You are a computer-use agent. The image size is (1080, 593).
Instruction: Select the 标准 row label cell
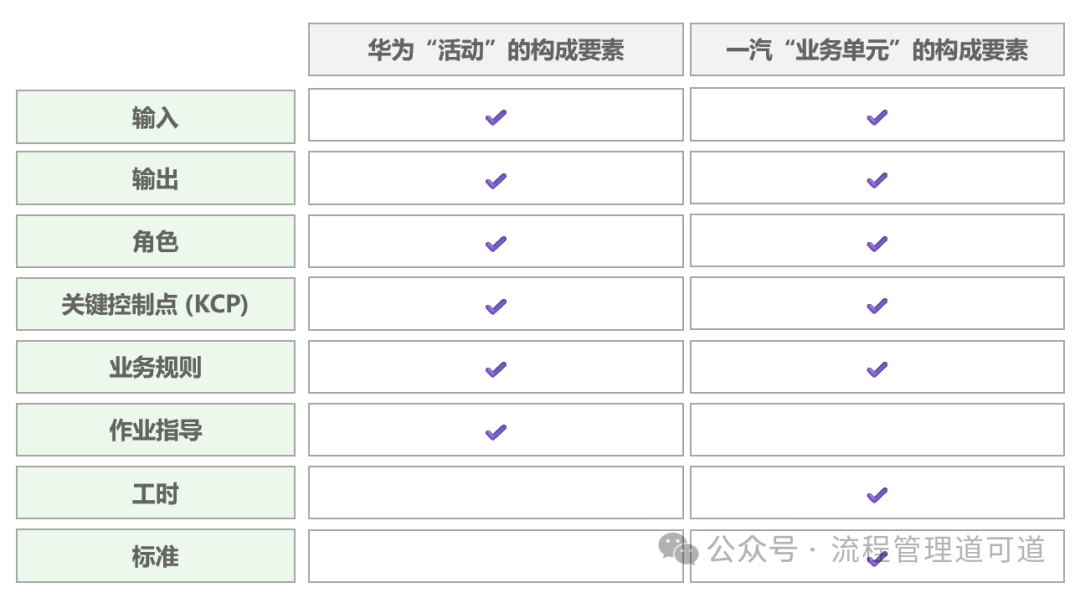click(x=155, y=557)
